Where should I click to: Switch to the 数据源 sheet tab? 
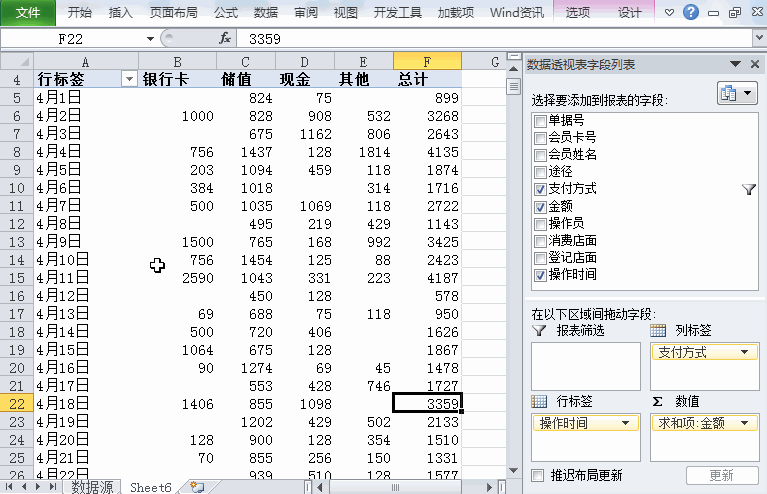tap(92, 487)
